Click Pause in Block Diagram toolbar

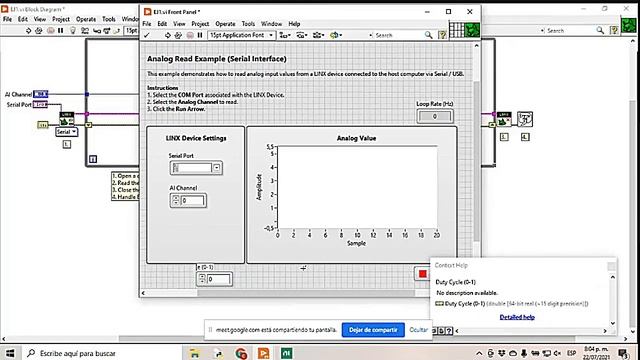point(61,31)
